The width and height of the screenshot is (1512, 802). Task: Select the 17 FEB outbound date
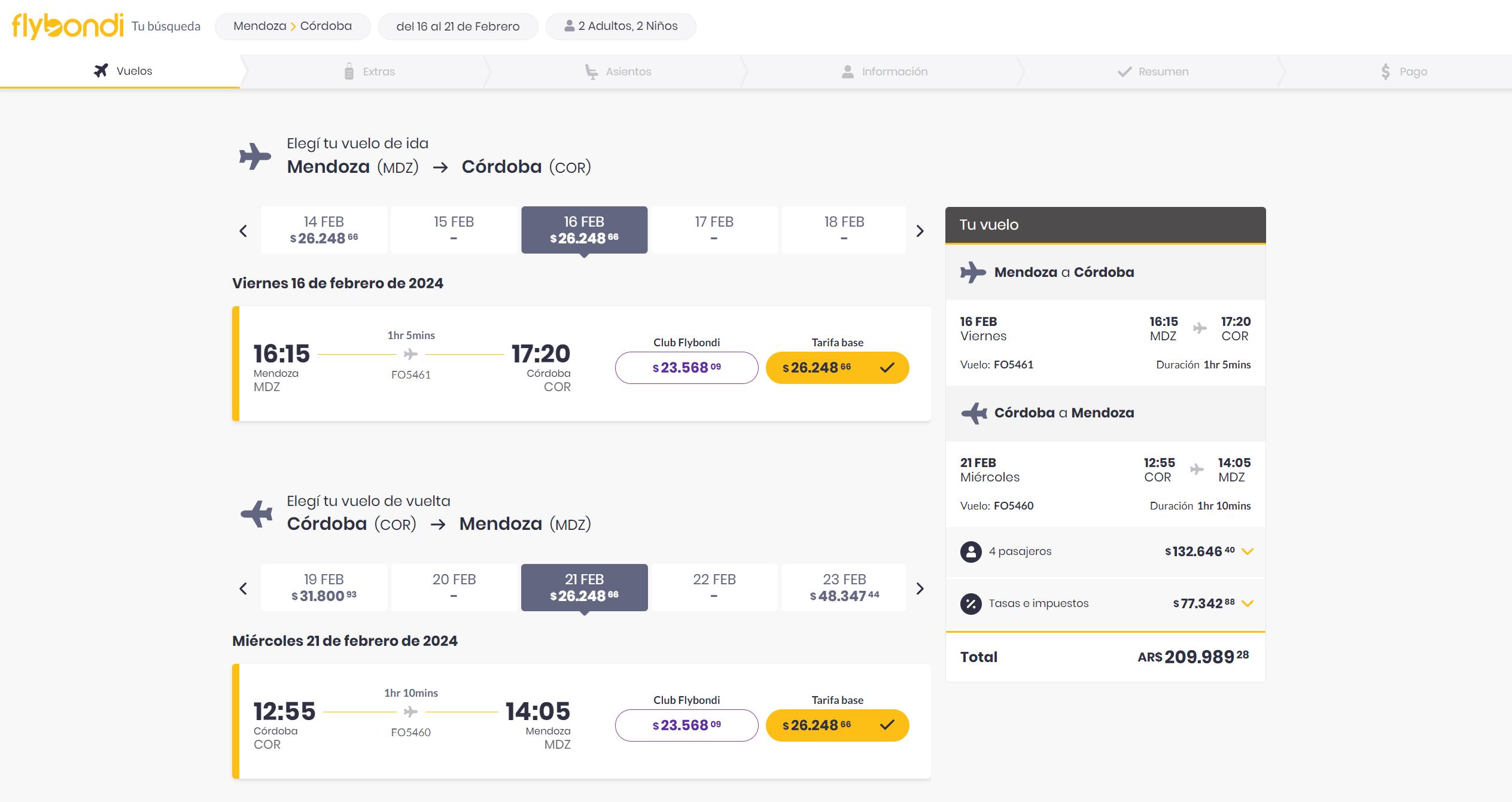pos(714,230)
